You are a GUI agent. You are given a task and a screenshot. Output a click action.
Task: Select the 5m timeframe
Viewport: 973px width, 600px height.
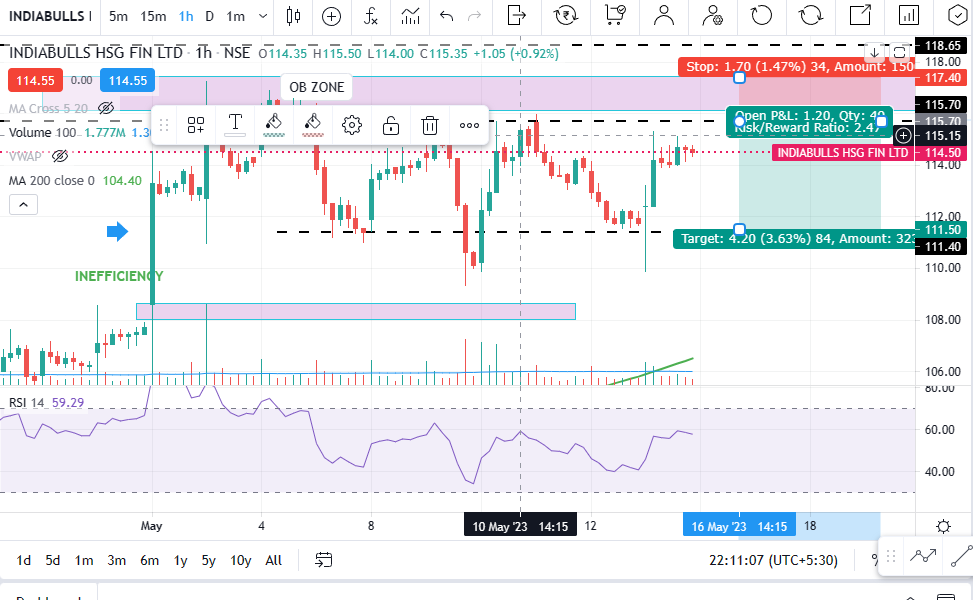[x=118, y=16]
